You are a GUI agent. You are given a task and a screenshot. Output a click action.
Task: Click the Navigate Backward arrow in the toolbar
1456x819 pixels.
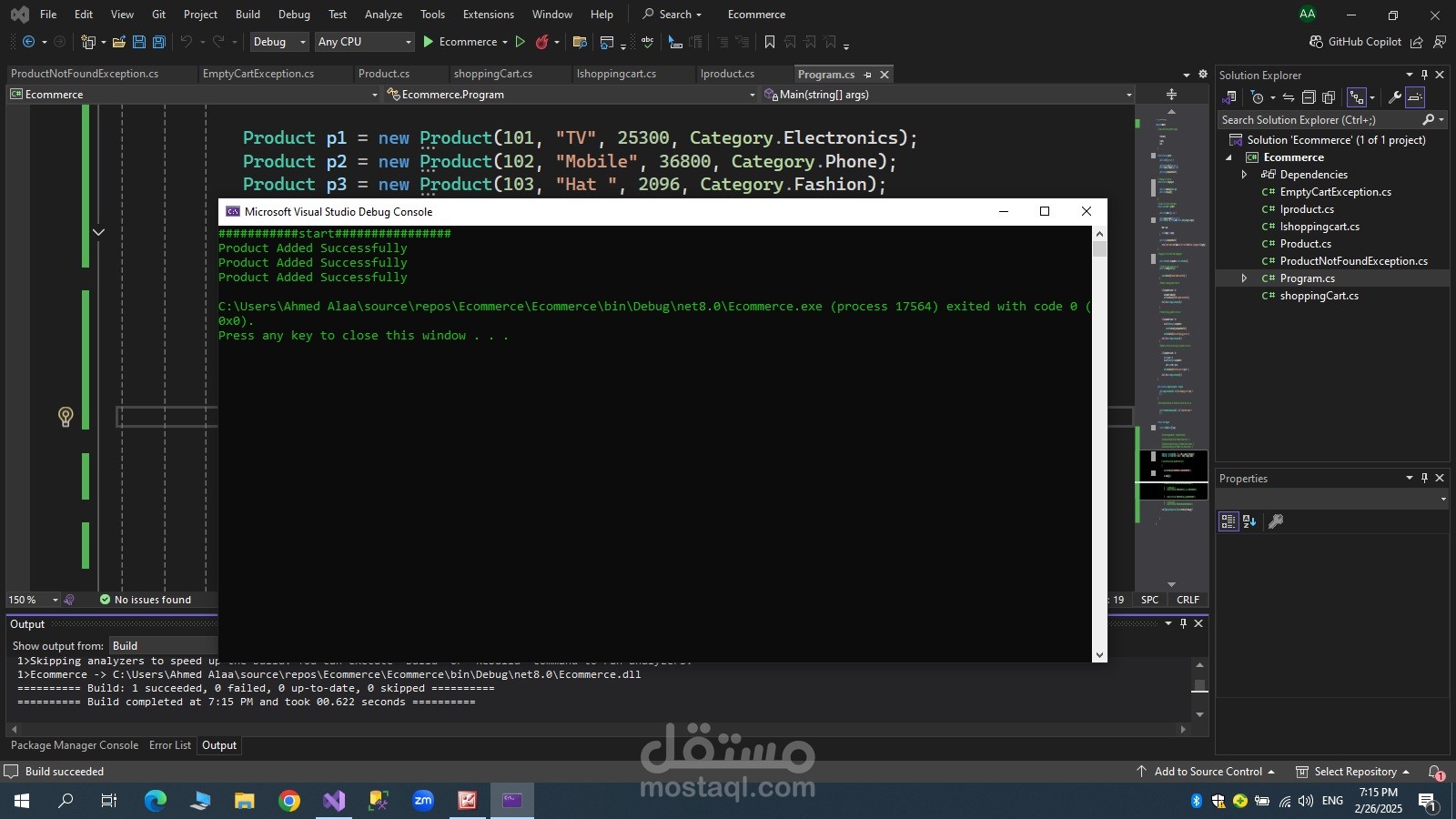29,42
